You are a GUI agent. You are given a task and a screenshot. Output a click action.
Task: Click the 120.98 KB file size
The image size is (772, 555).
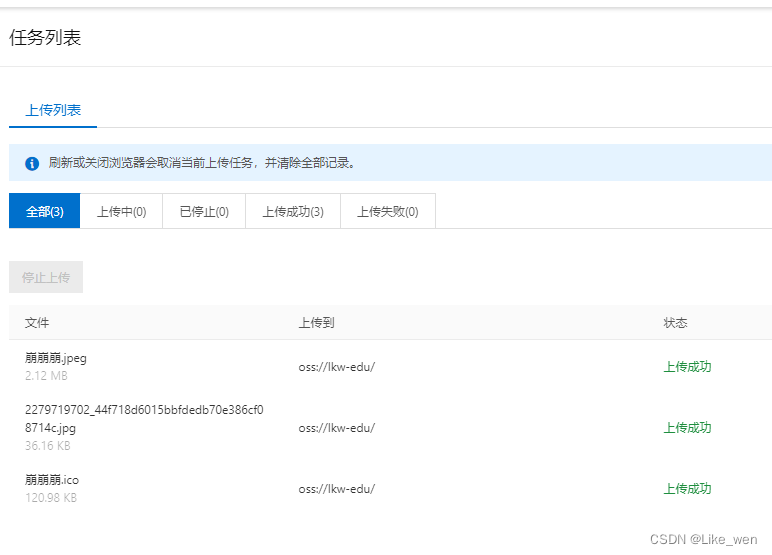(51, 498)
